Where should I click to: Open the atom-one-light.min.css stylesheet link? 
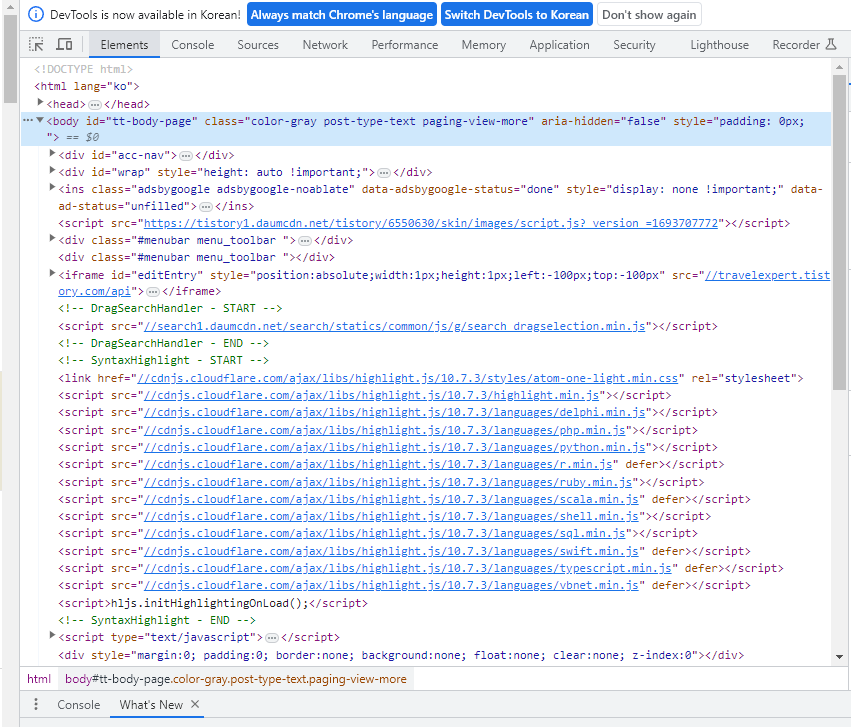pyautogui.click(x=408, y=378)
